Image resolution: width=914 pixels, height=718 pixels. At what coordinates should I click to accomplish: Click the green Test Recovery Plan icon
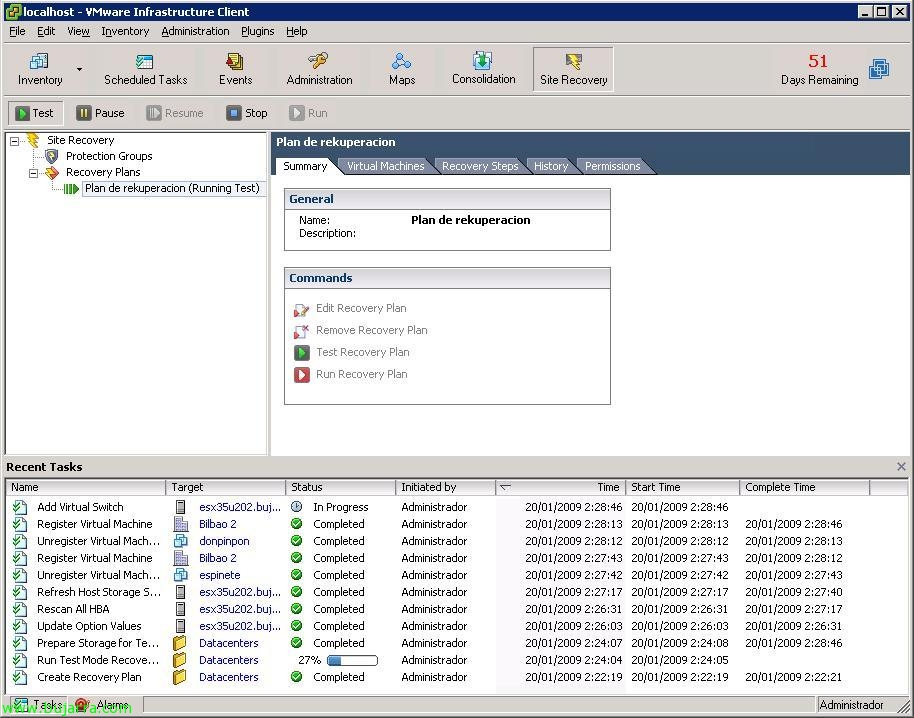click(301, 353)
